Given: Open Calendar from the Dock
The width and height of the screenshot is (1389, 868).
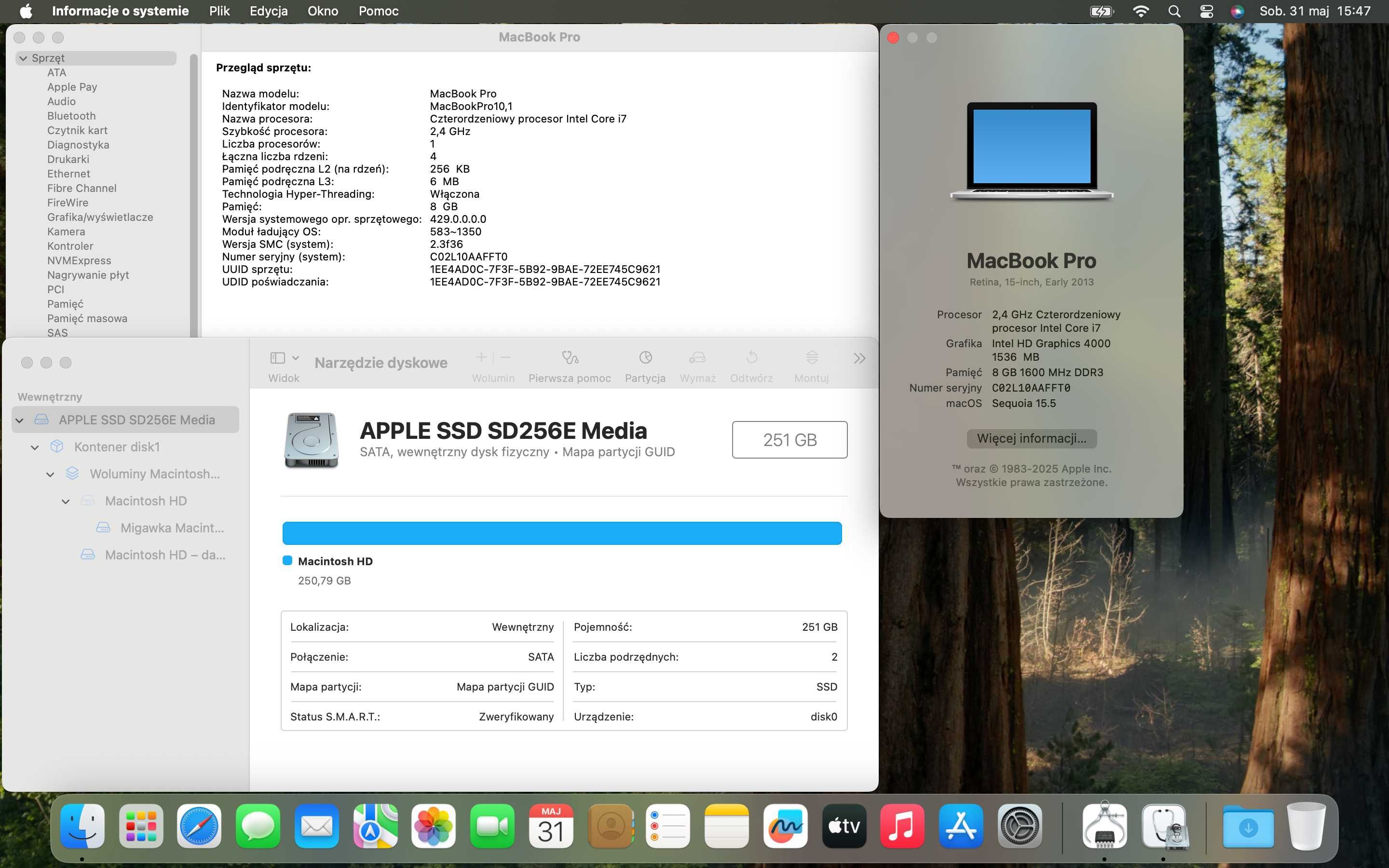Looking at the screenshot, I should (551, 826).
